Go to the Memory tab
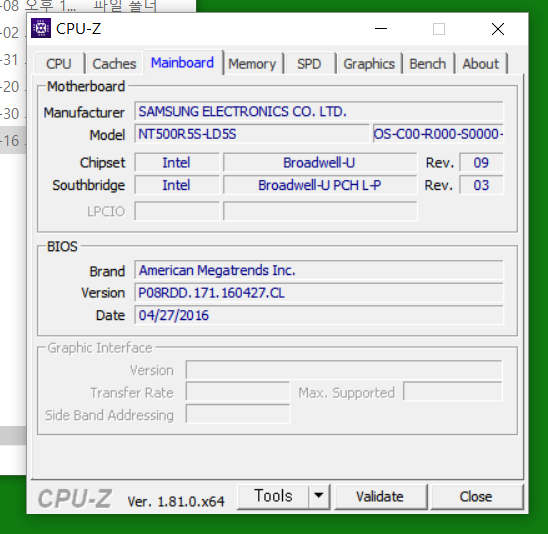 pos(252,64)
